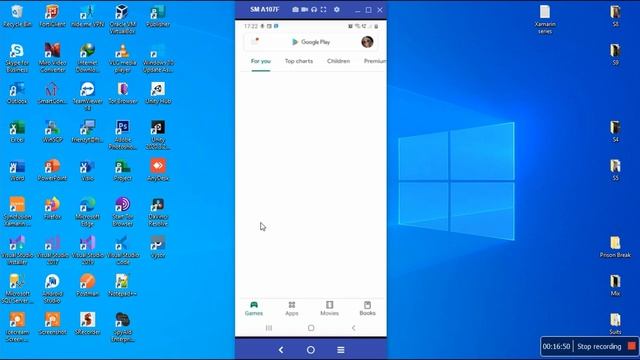Switch to the For you tab
The height and width of the screenshot is (360, 640).
click(261, 61)
